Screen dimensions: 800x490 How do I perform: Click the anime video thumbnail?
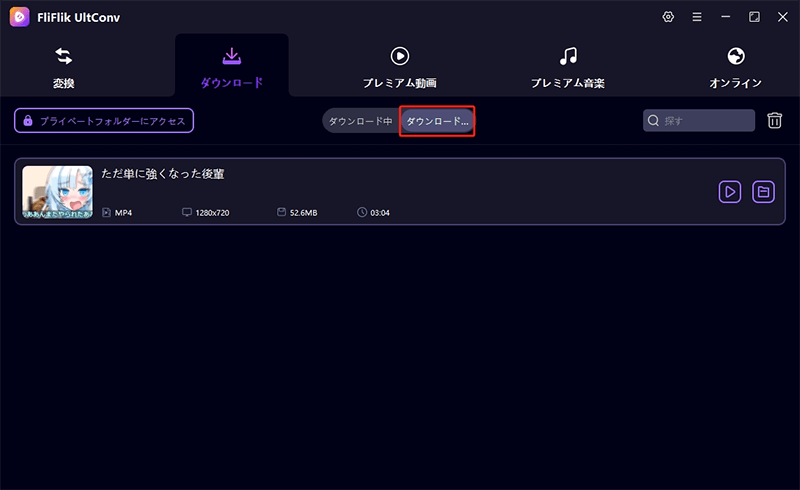[57, 191]
